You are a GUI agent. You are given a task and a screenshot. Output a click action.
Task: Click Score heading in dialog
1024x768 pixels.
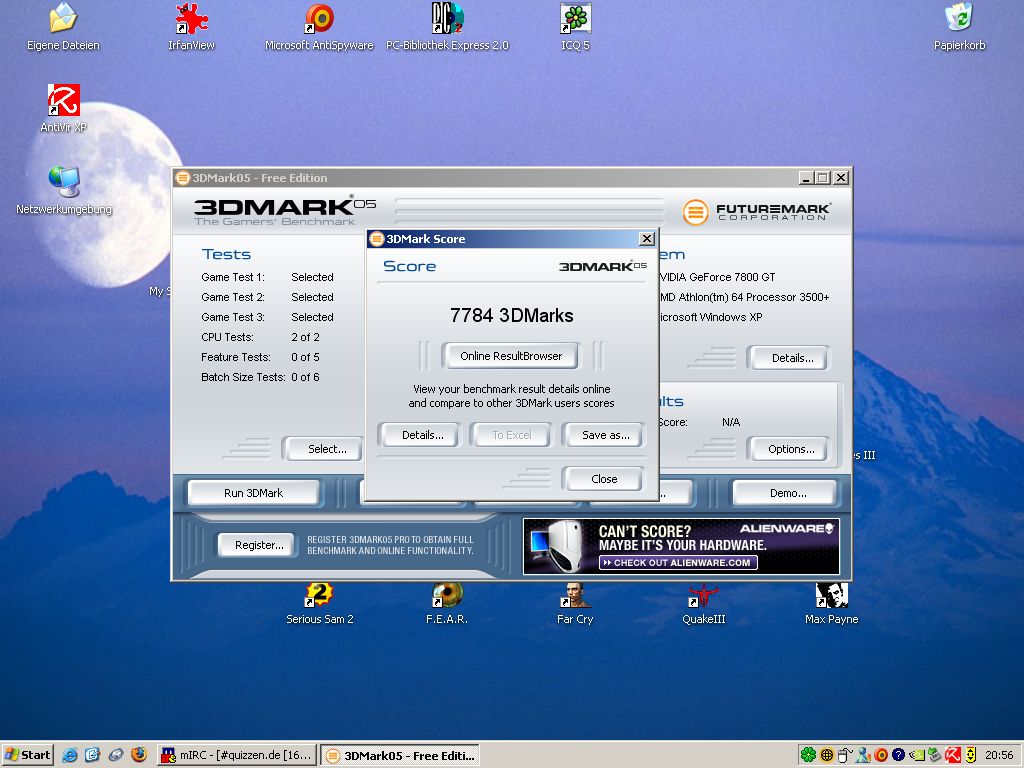[409, 266]
